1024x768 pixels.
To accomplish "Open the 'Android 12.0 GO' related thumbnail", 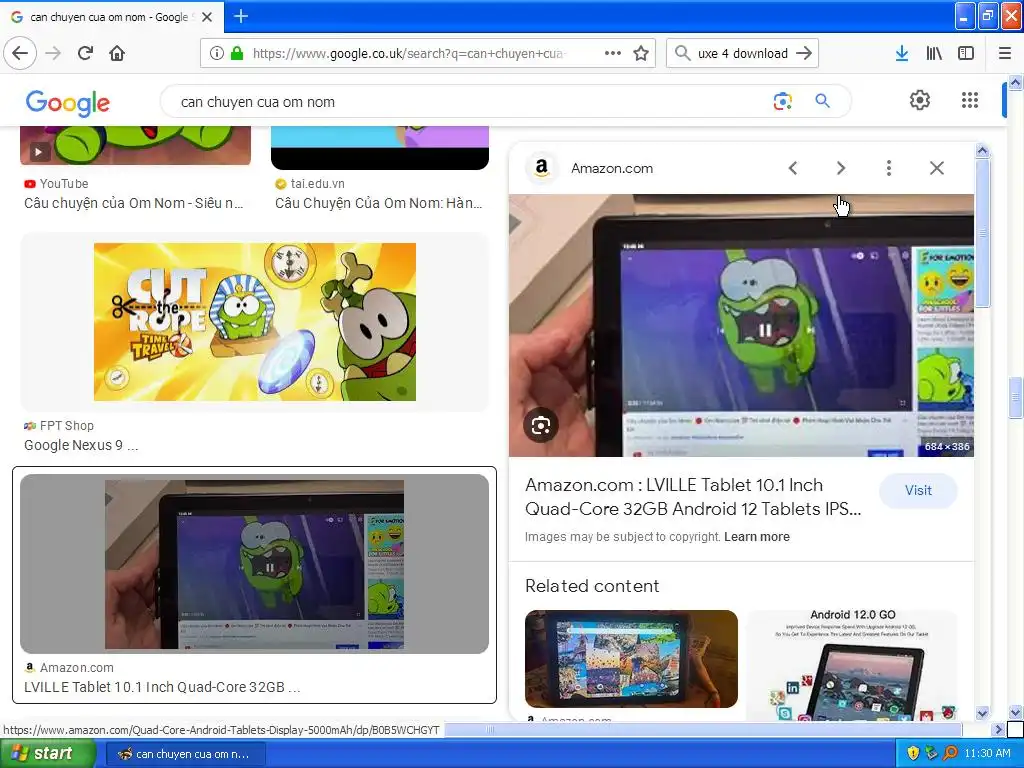I will [852, 665].
